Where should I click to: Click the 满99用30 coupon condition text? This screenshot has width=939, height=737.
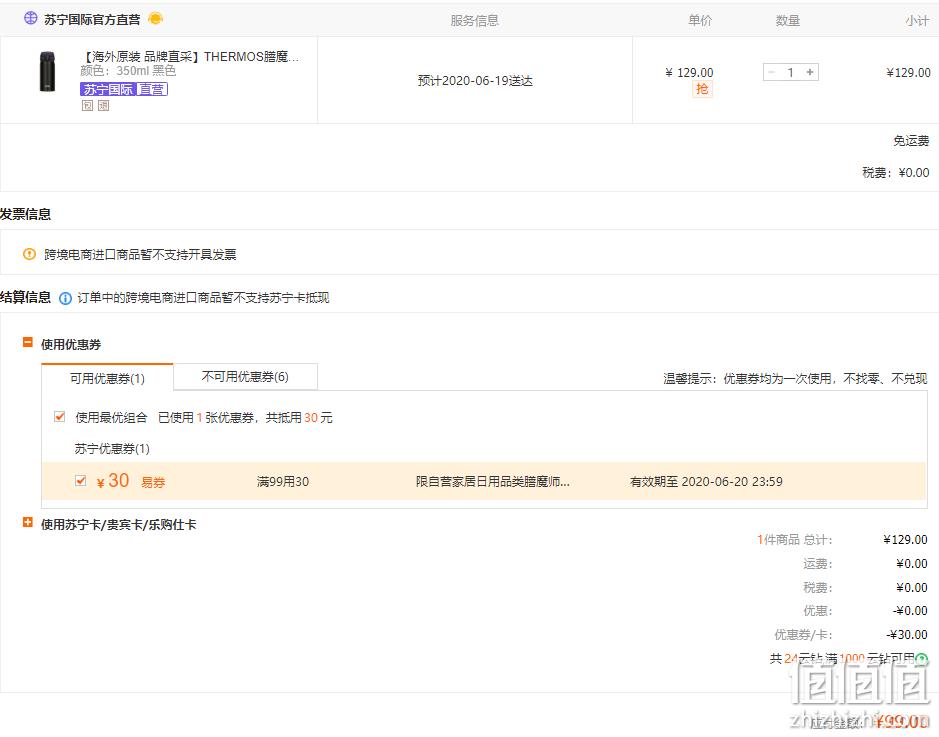point(283,481)
